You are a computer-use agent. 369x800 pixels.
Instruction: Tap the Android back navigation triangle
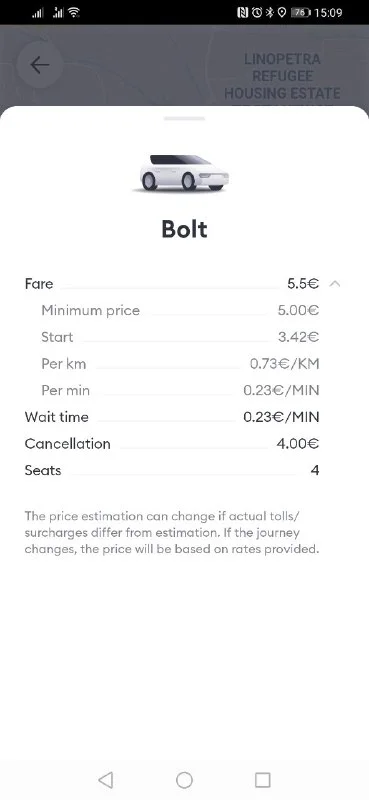click(x=106, y=779)
